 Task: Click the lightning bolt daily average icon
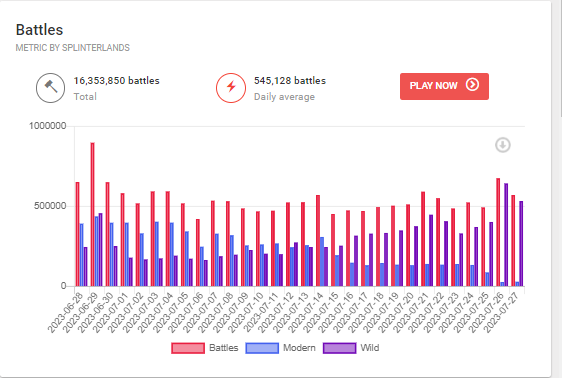231,88
